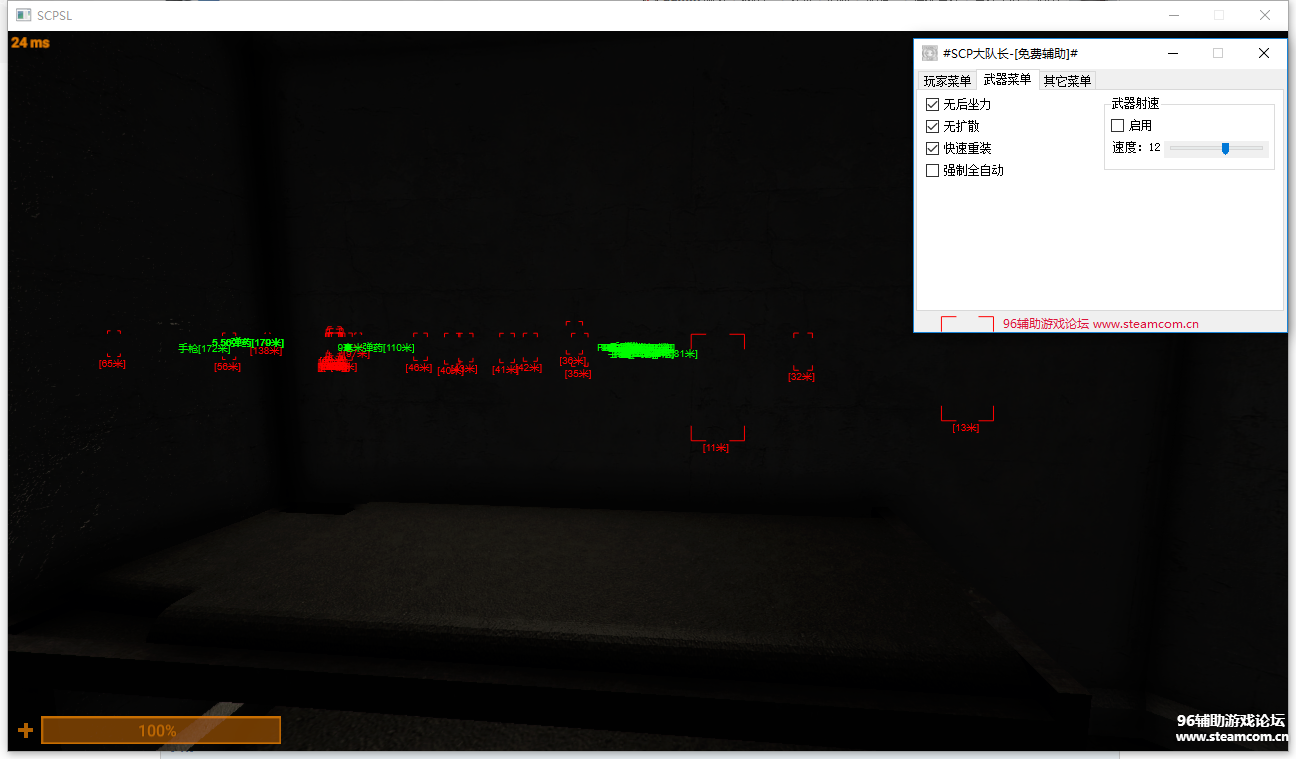
Task: Click the SCPSL window title icon
Action: [24, 15]
